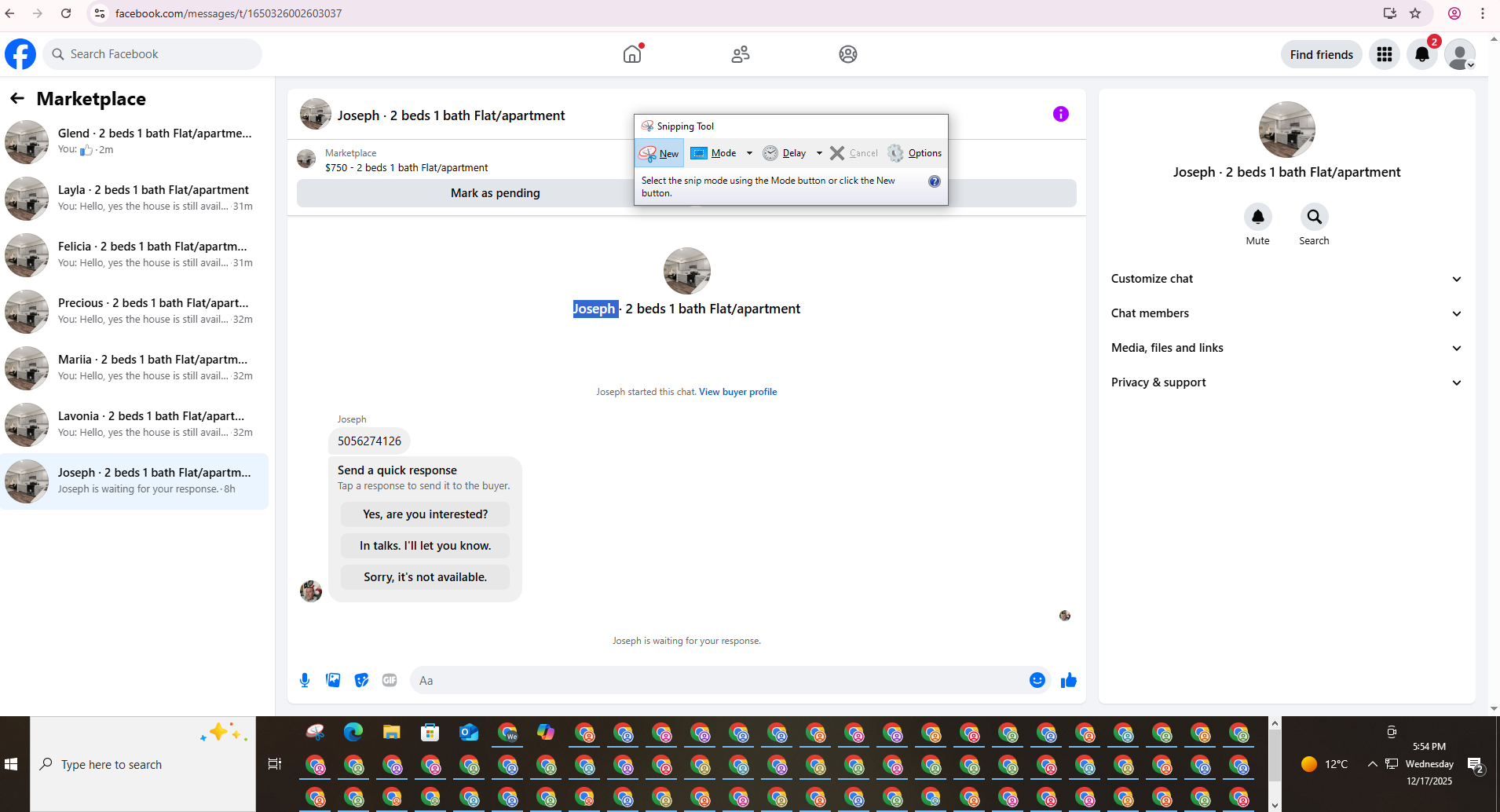This screenshot has width=1500, height=812.
Task: Mark the listing as pending
Action: pyautogui.click(x=496, y=193)
